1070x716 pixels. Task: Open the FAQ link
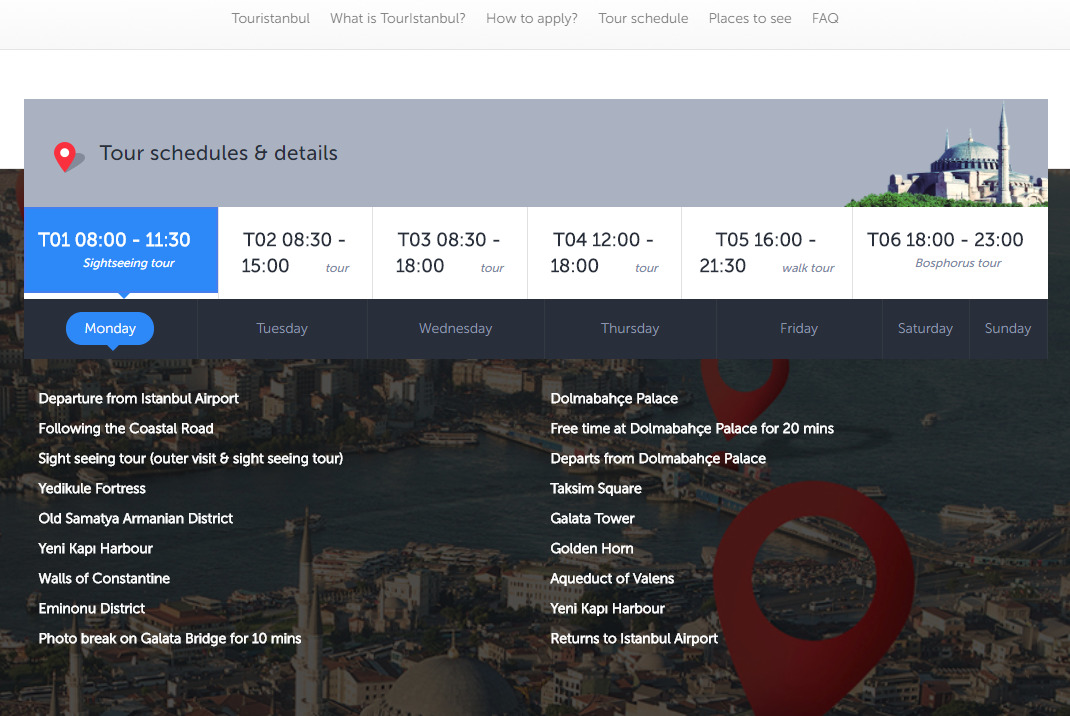[x=825, y=18]
